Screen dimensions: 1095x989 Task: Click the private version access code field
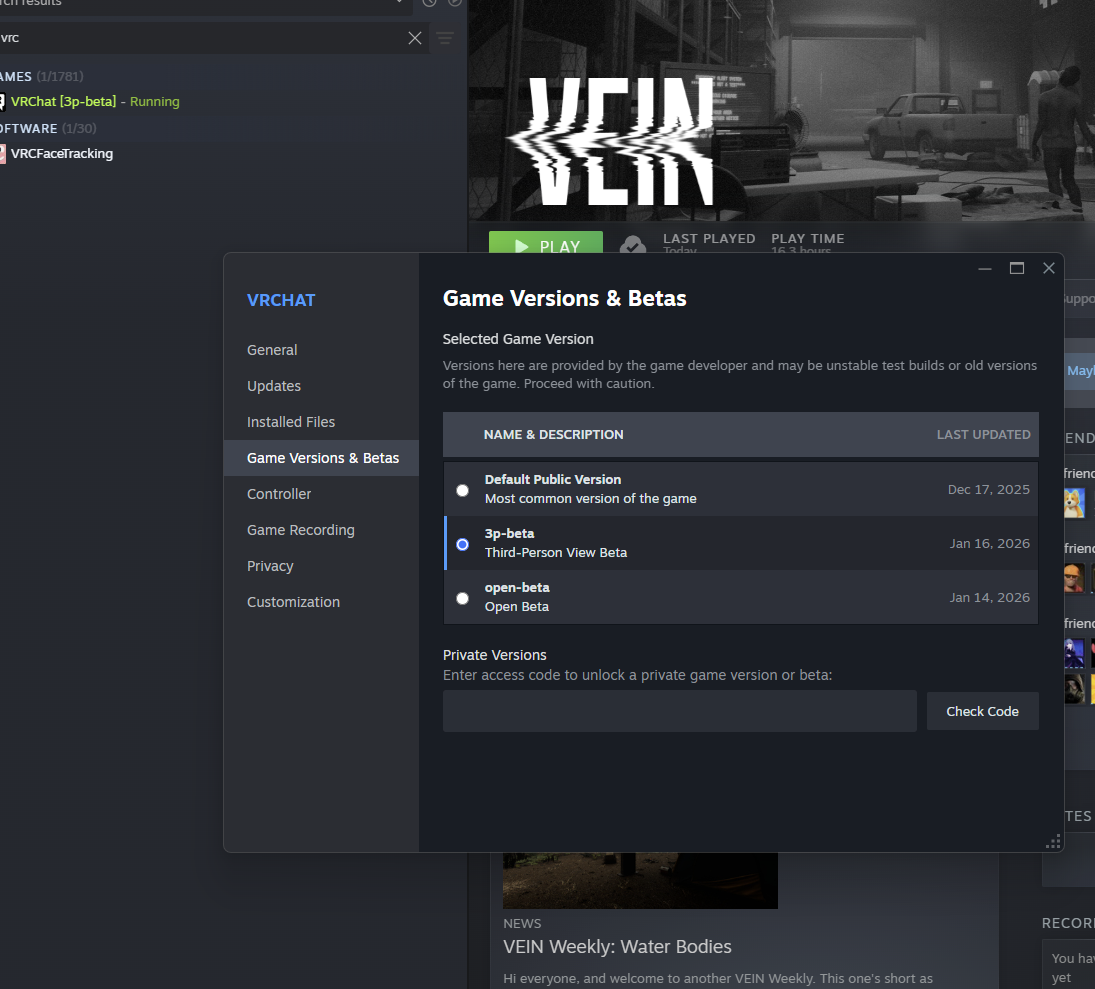pos(679,711)
